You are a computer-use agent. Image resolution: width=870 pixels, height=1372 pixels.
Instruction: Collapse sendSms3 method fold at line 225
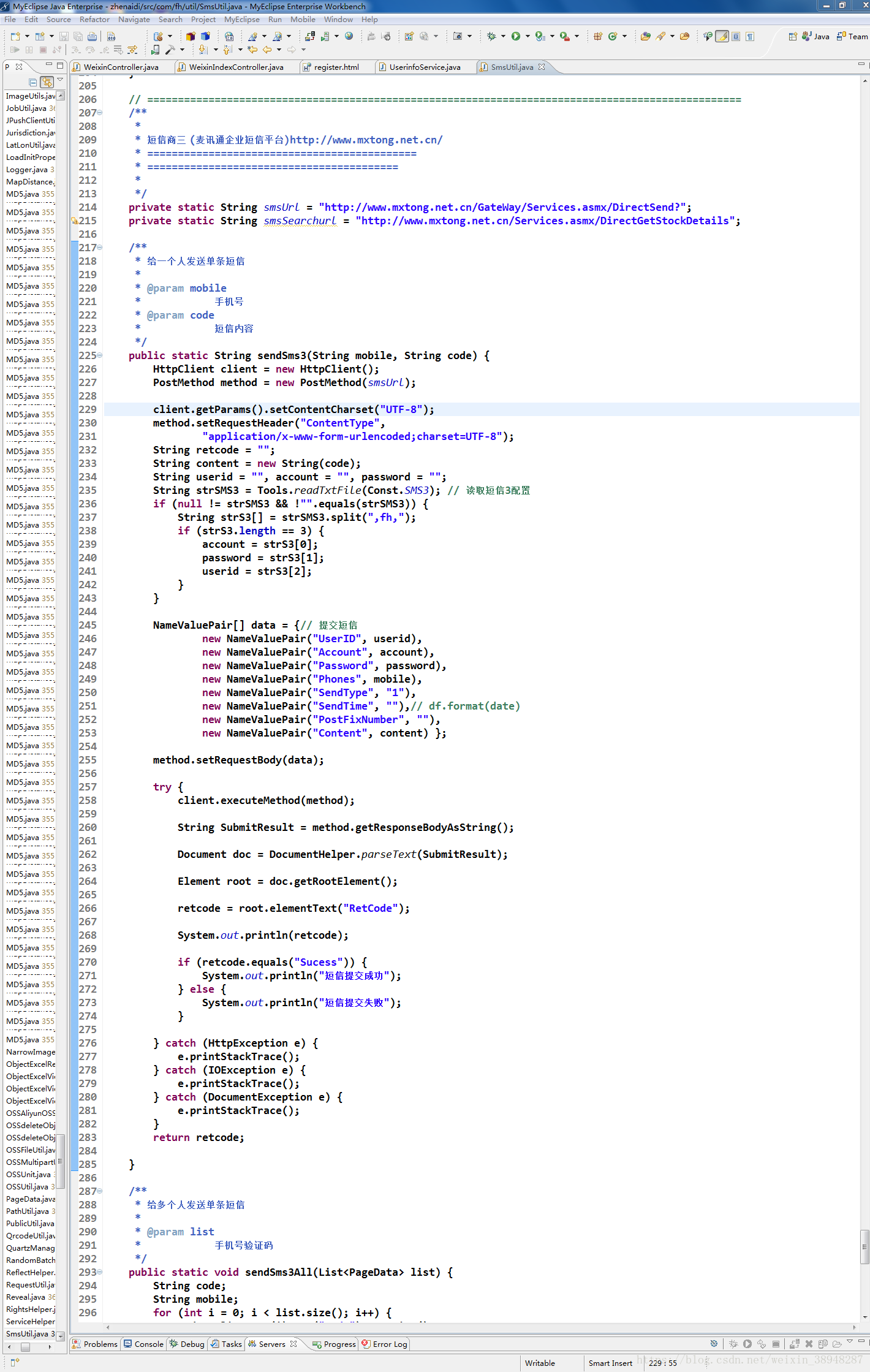pos(100,355)
